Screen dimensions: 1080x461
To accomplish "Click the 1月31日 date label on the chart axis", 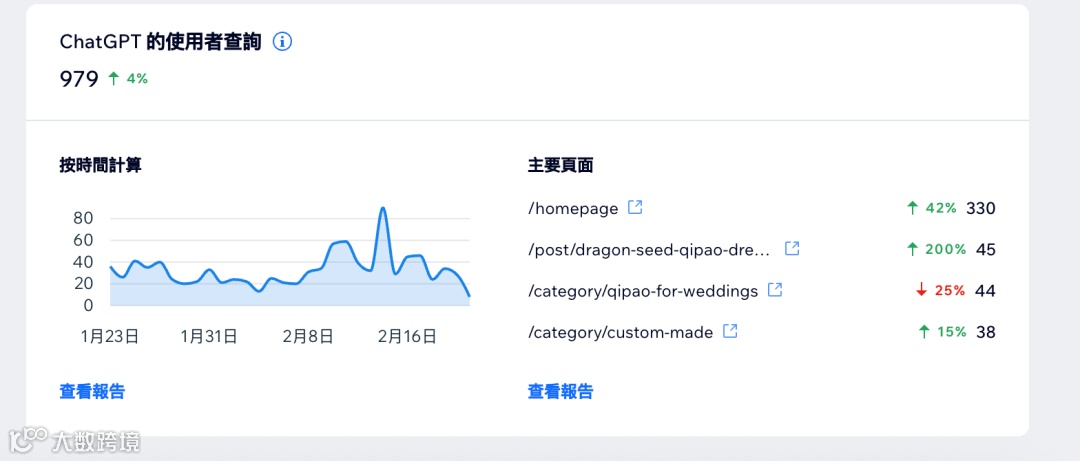I will (209, 336).
